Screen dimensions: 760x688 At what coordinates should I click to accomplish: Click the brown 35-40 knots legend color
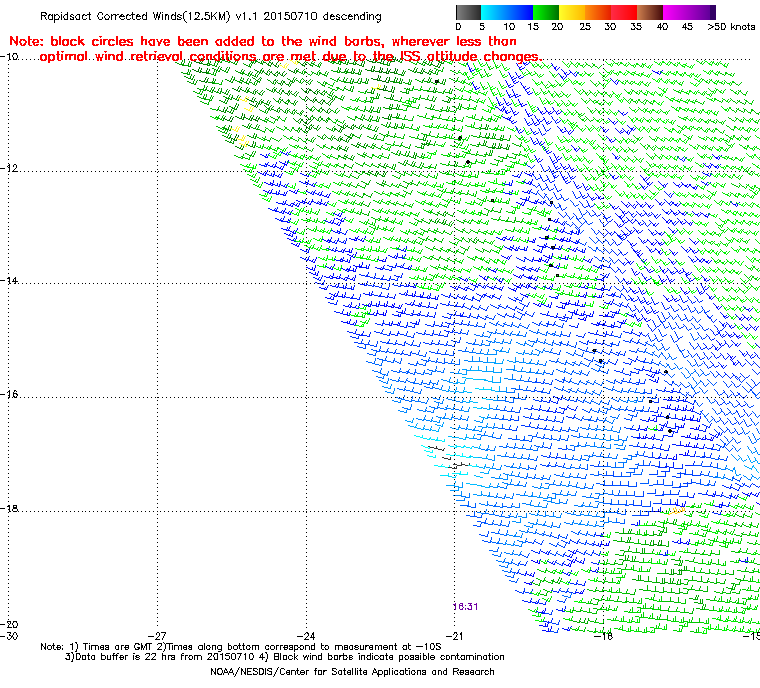pos(650,13)
